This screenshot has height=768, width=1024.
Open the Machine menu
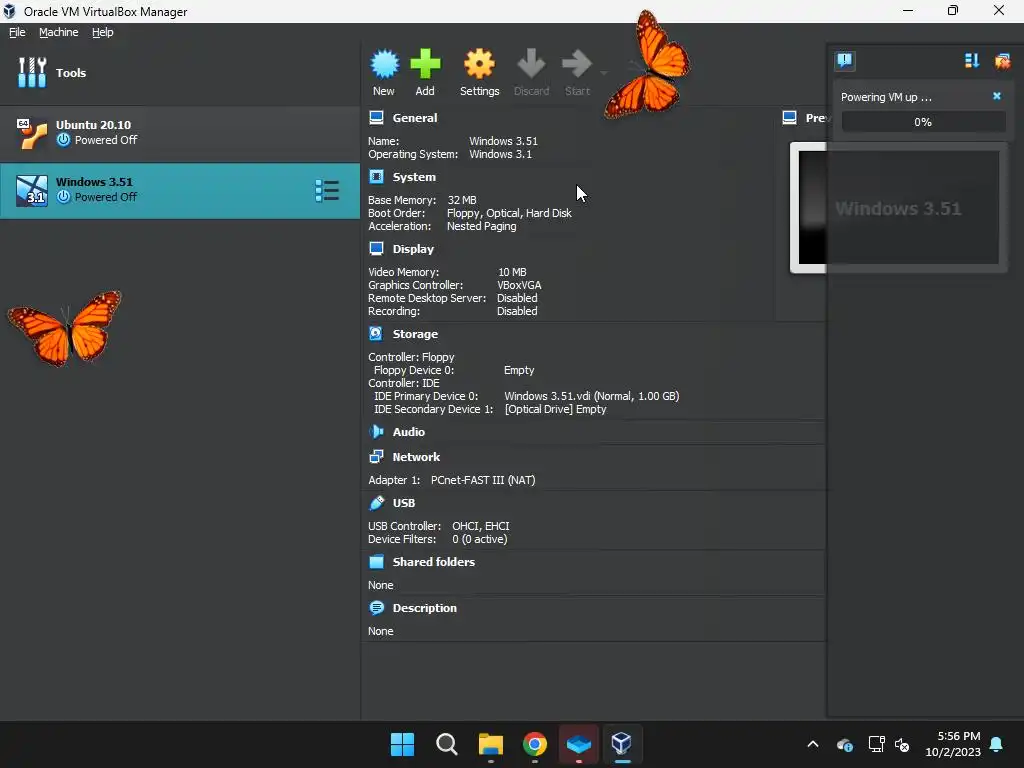point(59,32)
